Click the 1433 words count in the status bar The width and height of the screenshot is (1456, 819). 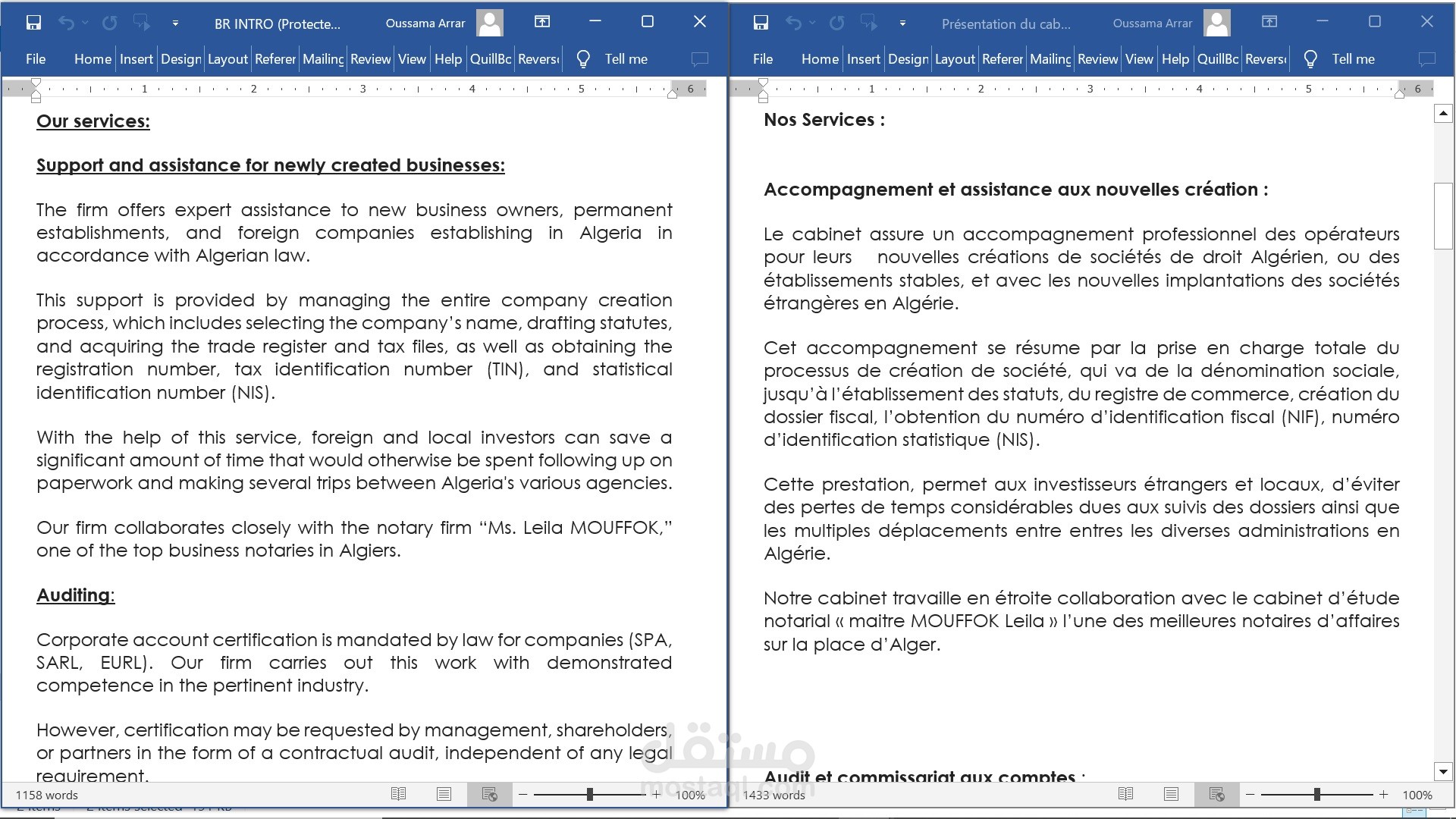[x=774, y=795]
